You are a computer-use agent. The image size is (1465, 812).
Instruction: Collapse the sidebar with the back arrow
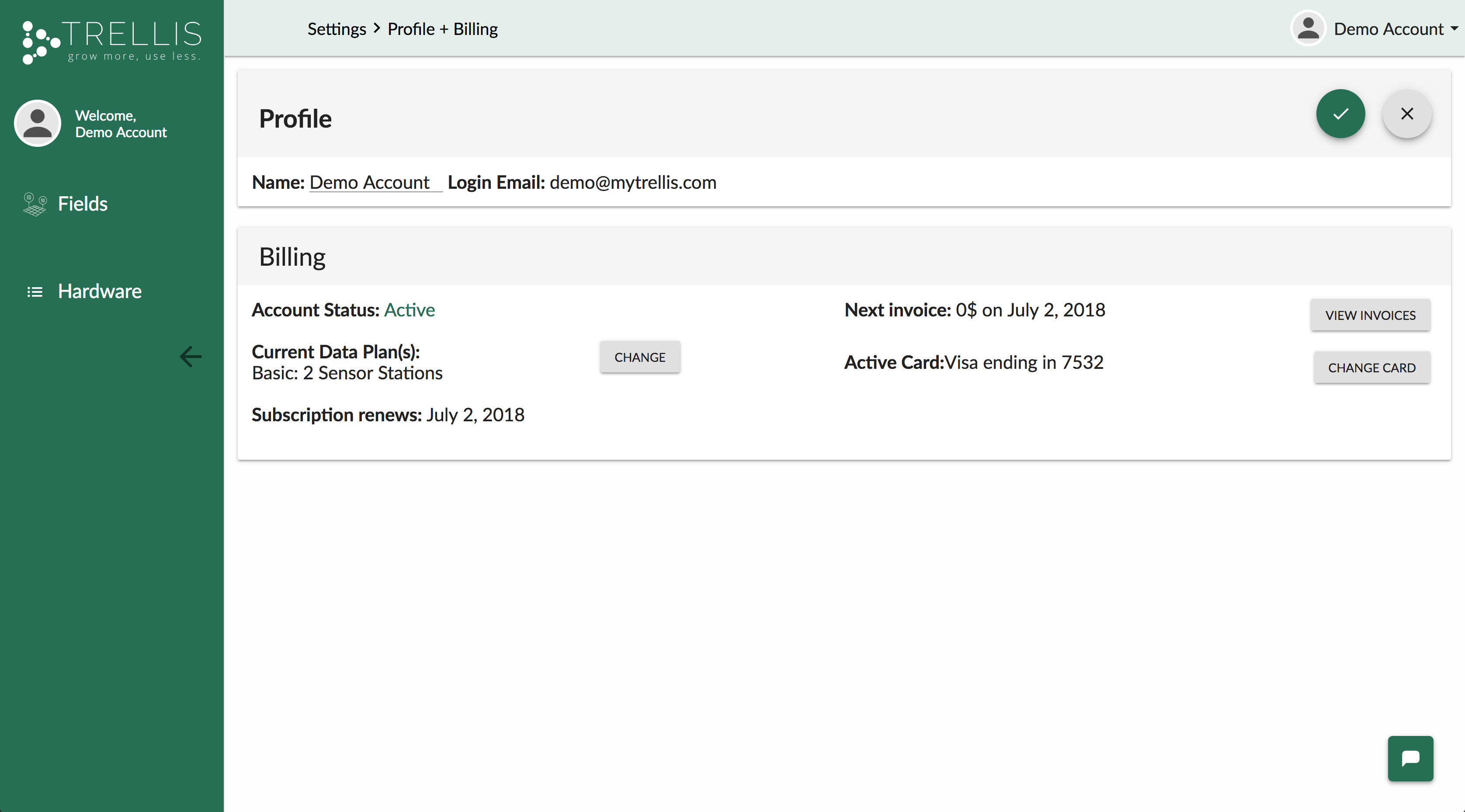click(191, 357)
